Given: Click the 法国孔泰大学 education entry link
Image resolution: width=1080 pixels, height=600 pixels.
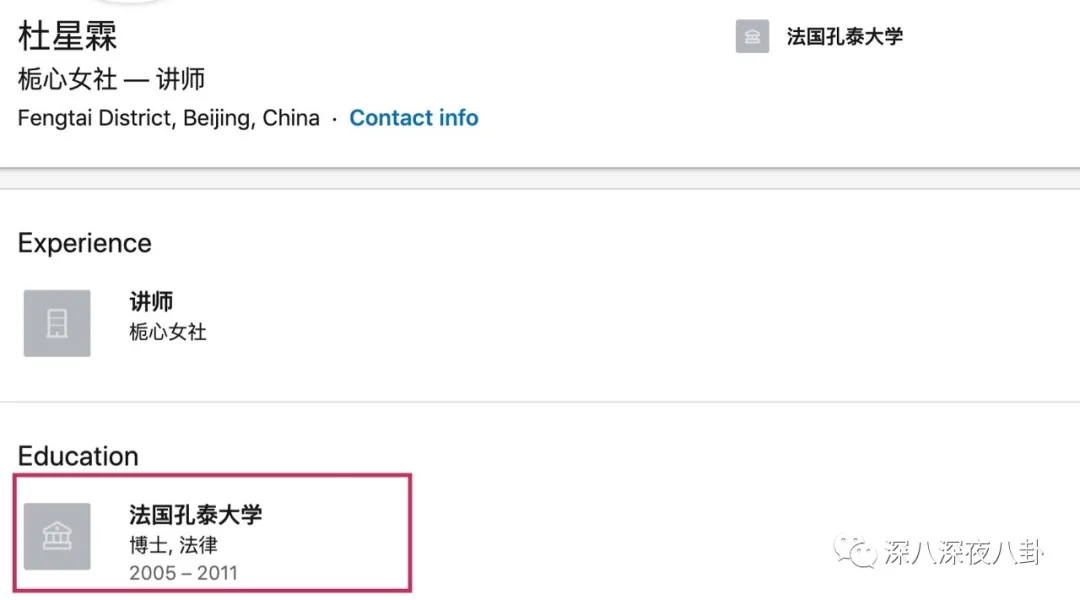Looking at the screenshot, I should pos(197,512).
